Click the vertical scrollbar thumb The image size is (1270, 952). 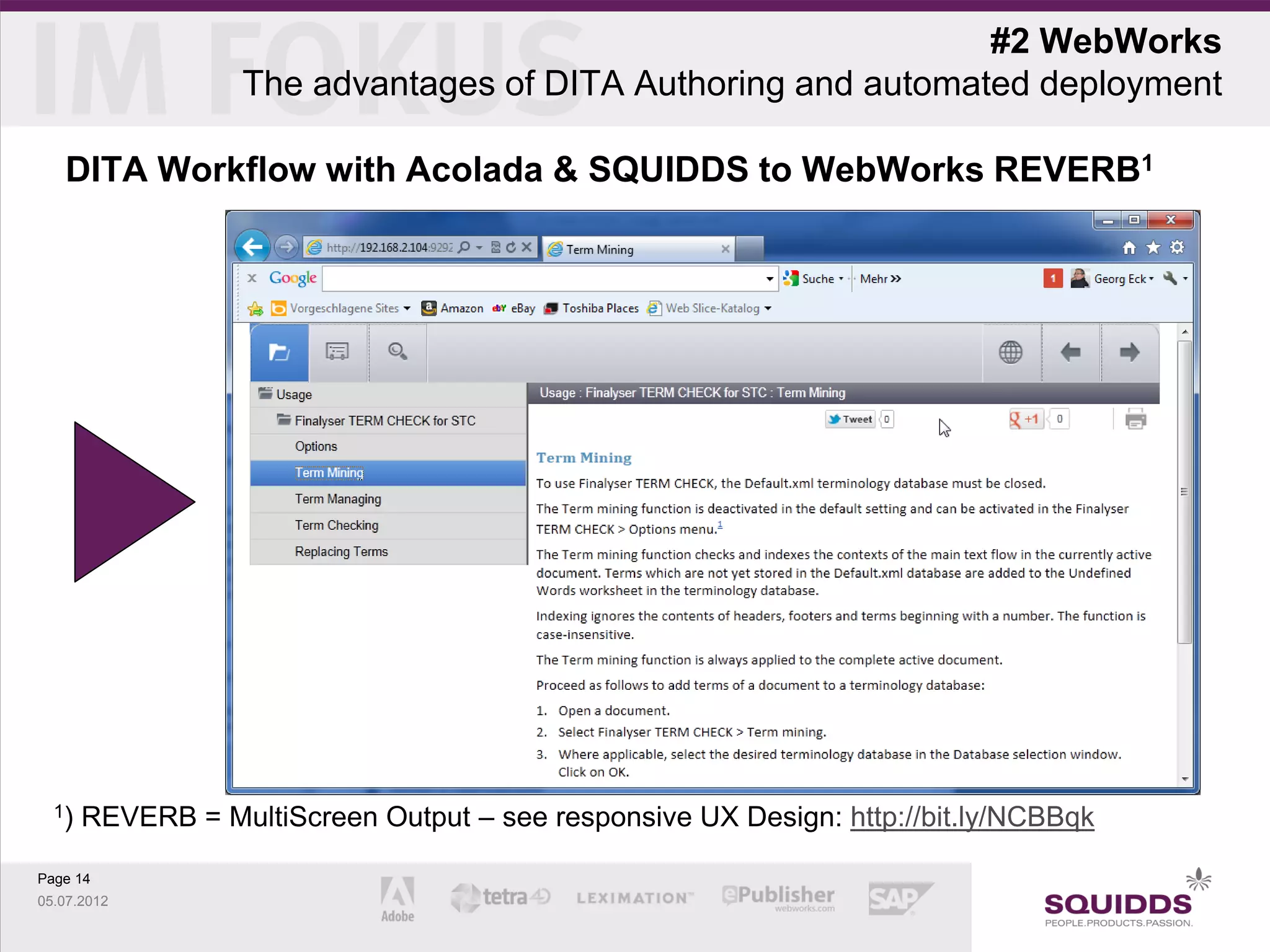pyautogui.click(x=1184, y=491)
